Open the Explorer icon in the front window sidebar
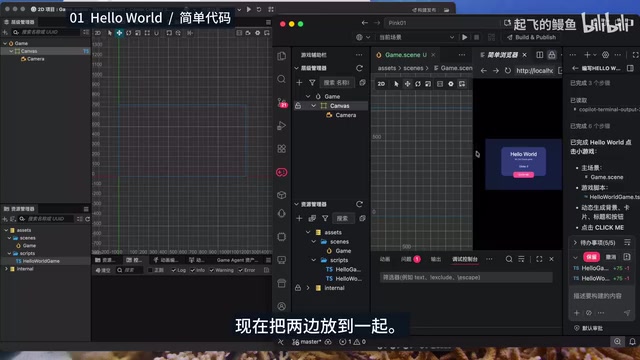Viewport: 640px width, 360px height. 282,56
